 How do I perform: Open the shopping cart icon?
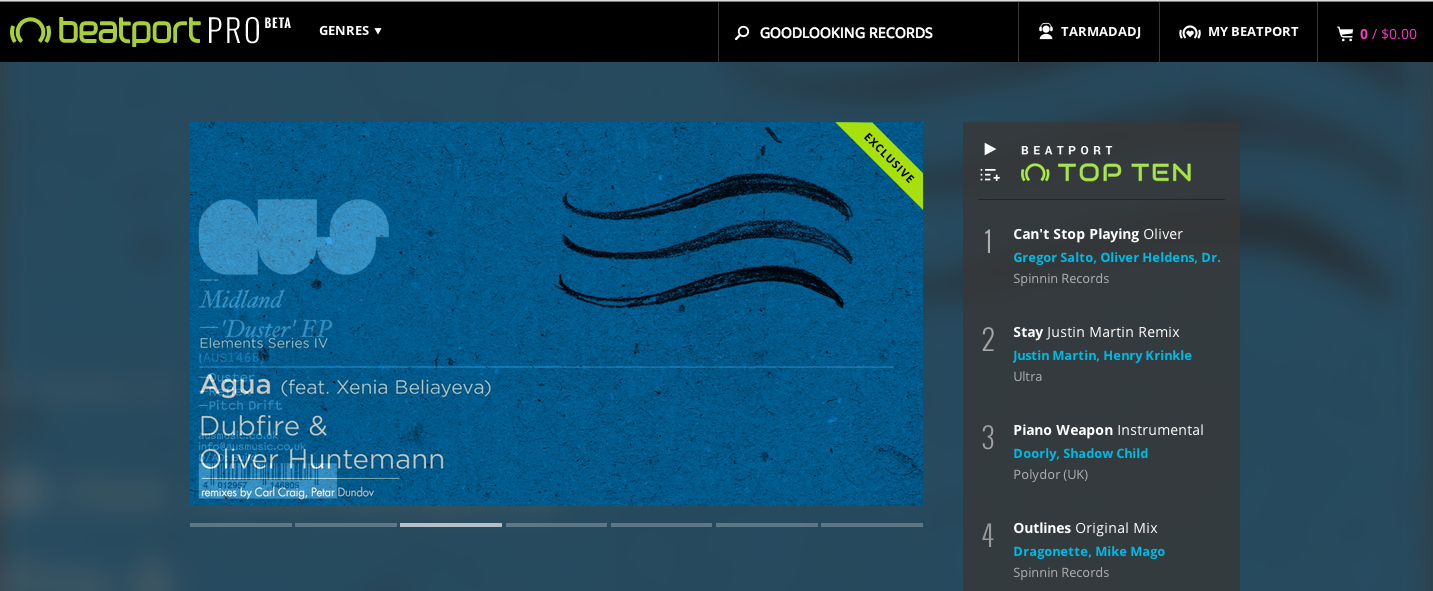pos(1345,34)
